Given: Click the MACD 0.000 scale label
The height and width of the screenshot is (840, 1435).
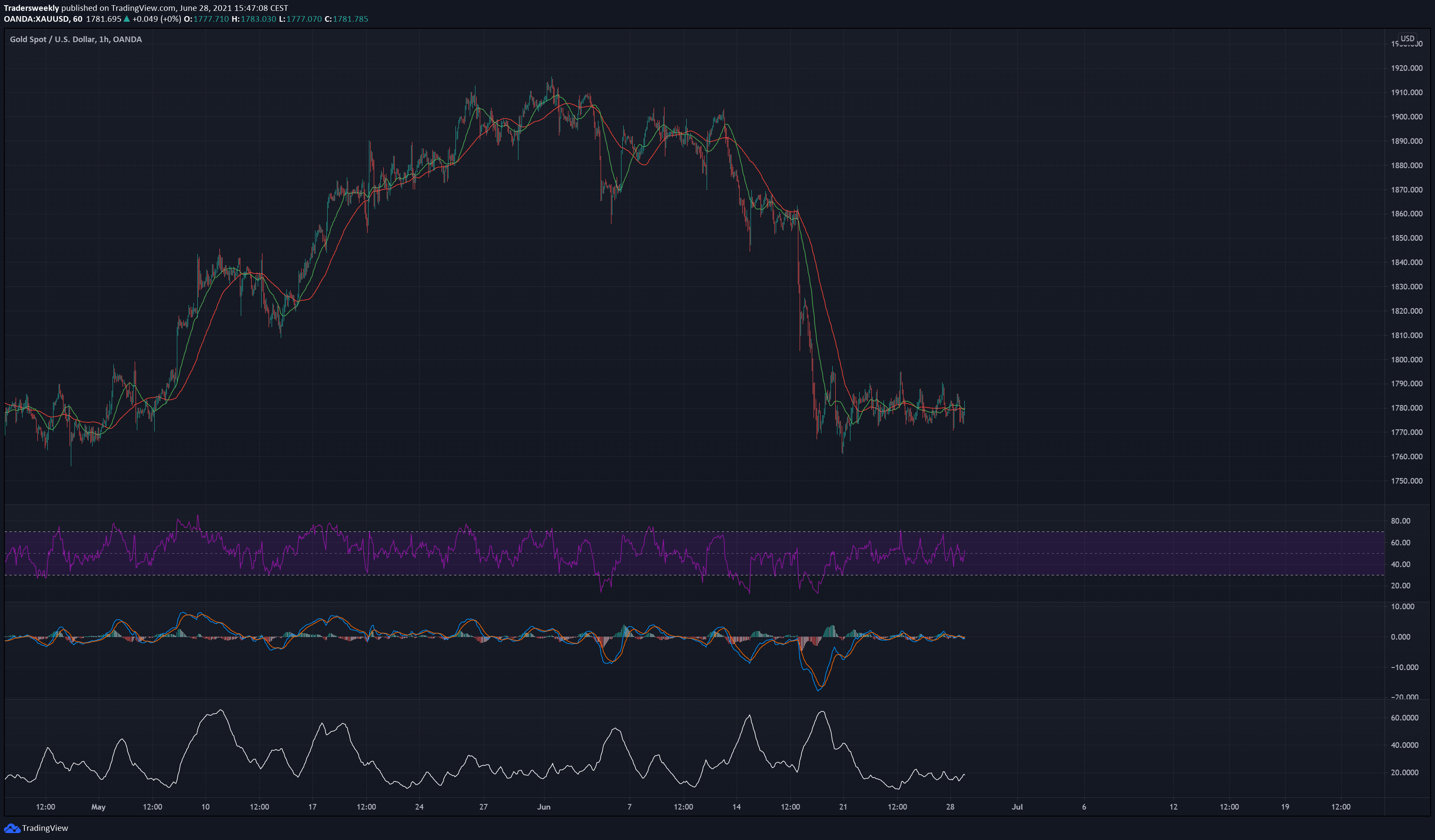Looking at the screenshot, I should tap(1400, 637).
